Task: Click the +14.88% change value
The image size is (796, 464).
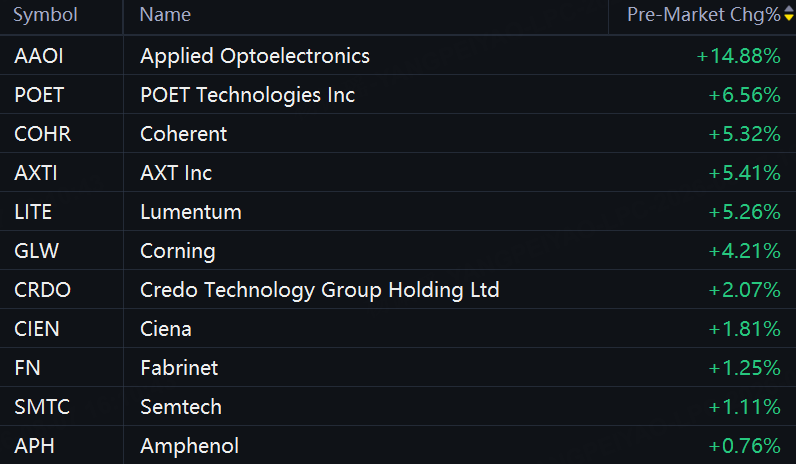Action: click(739, 56)
